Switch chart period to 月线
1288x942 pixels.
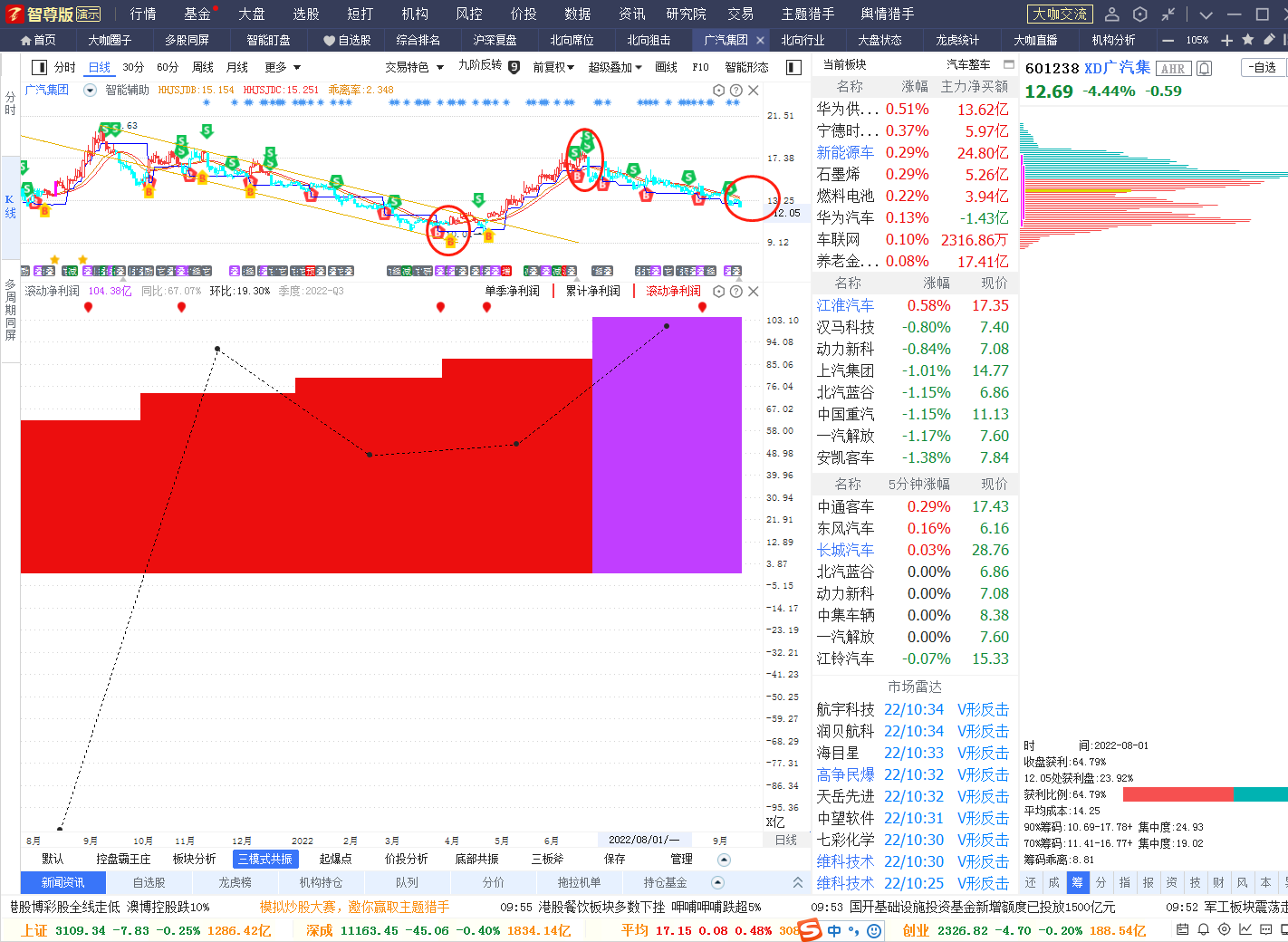(237, 67)
